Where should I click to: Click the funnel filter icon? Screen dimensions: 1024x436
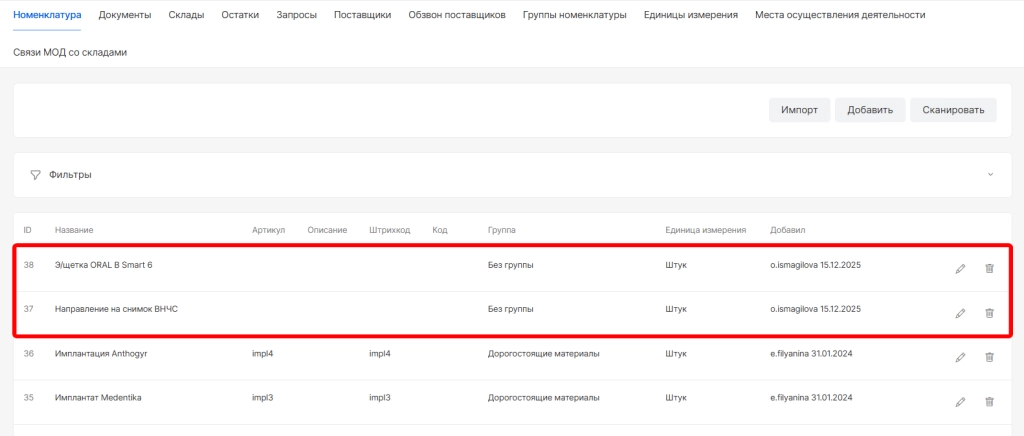tap(36, 174)
